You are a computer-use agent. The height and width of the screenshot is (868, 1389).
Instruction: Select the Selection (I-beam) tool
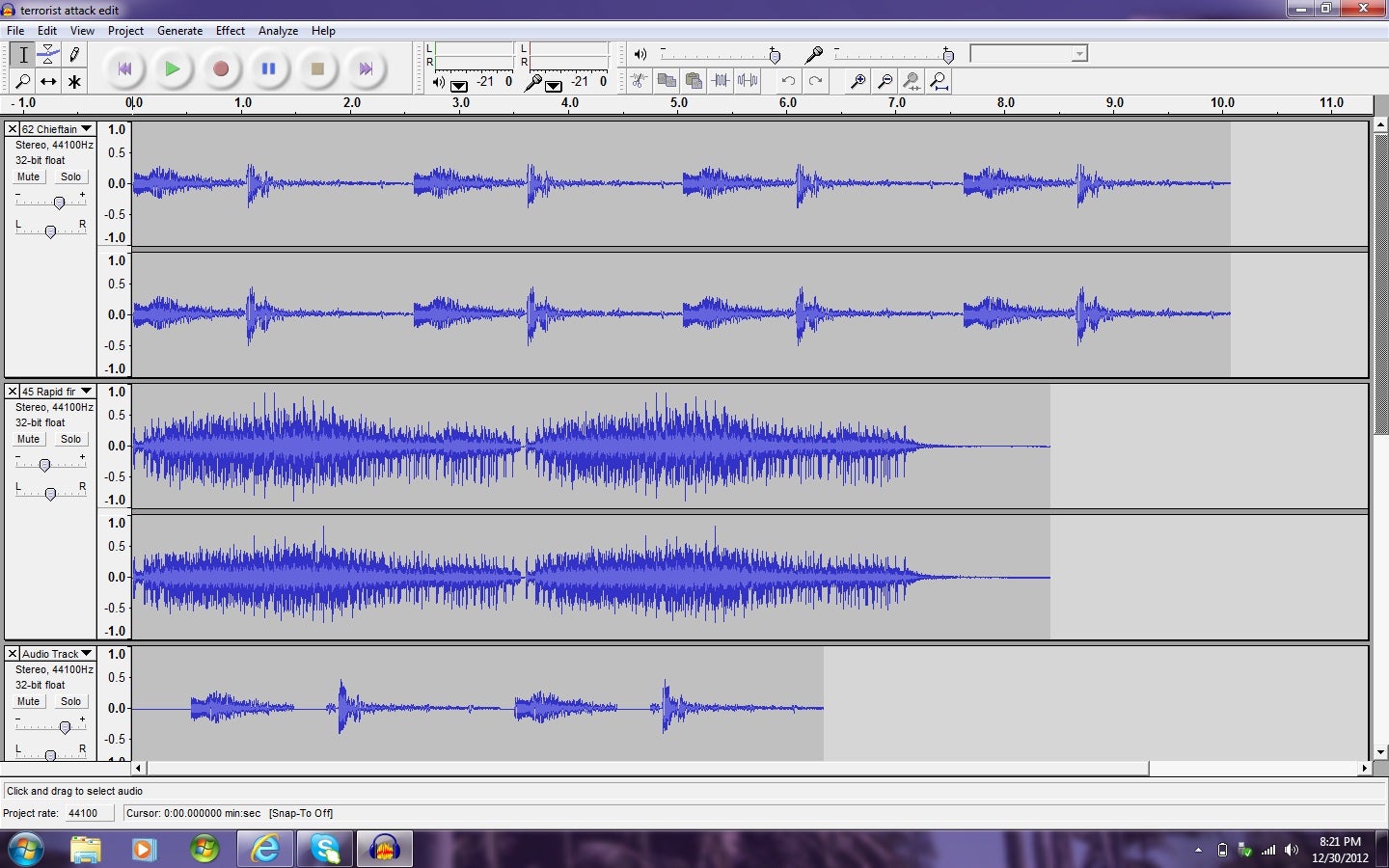tap(23, 55)
